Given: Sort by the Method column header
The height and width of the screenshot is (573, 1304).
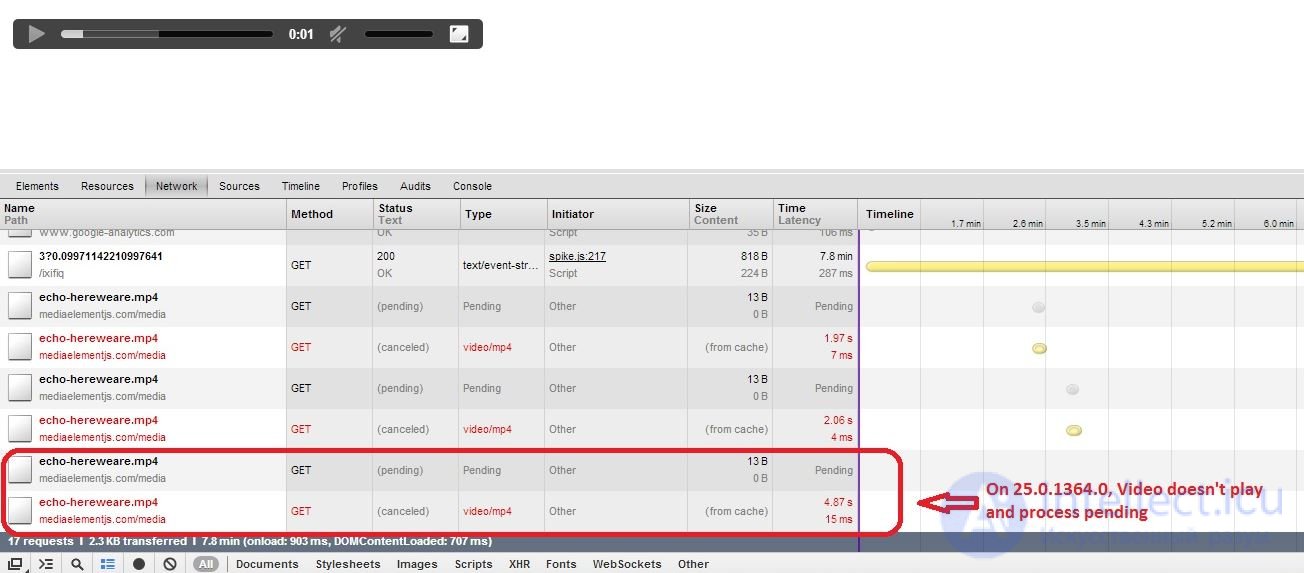Looking at the screenshot, I should click(x=329, y=214).
